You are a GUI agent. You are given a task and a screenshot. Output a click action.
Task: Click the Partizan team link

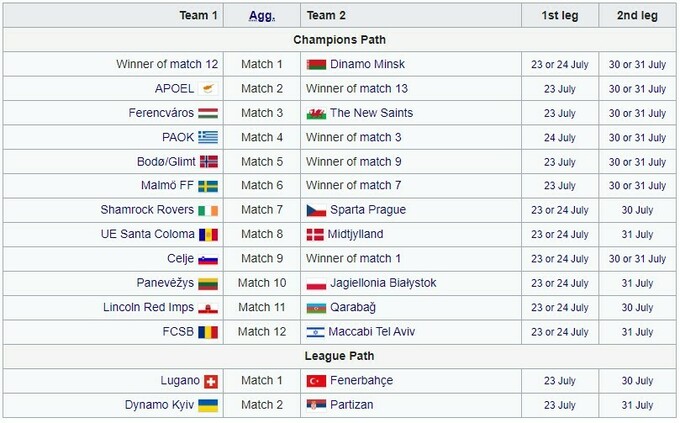(x=352, y=405)
